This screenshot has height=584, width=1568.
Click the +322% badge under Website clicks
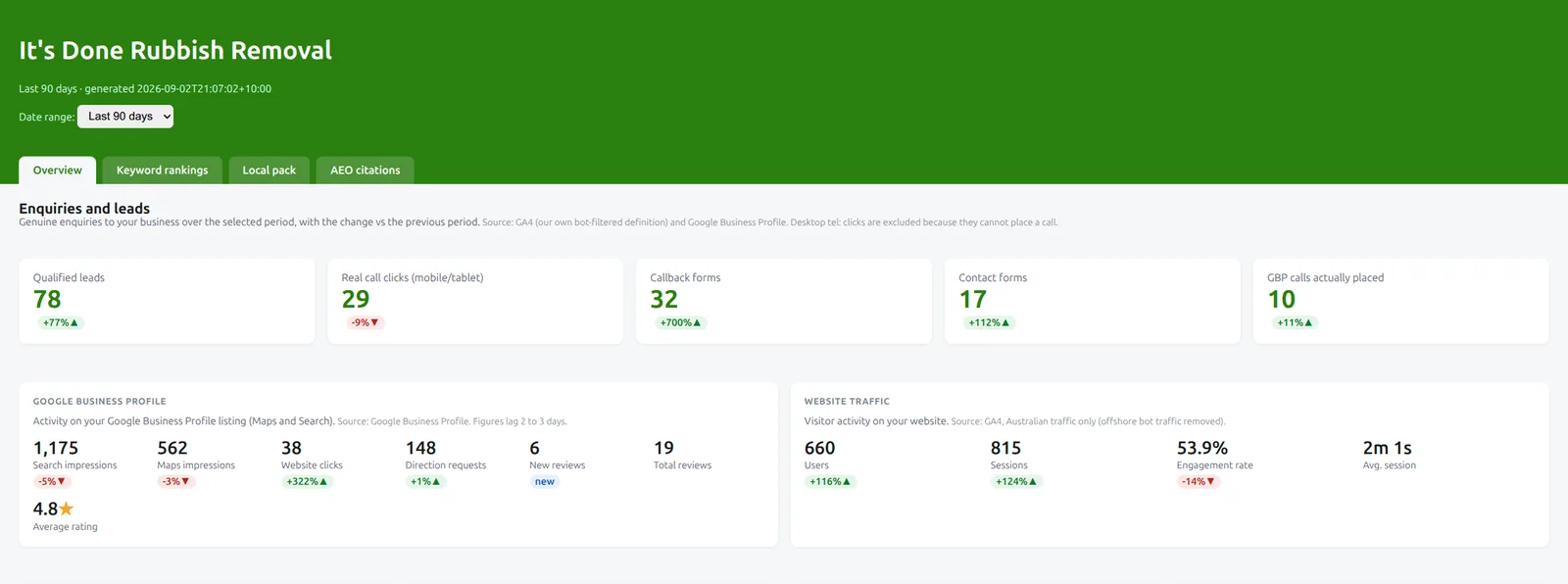click(308, 481)
